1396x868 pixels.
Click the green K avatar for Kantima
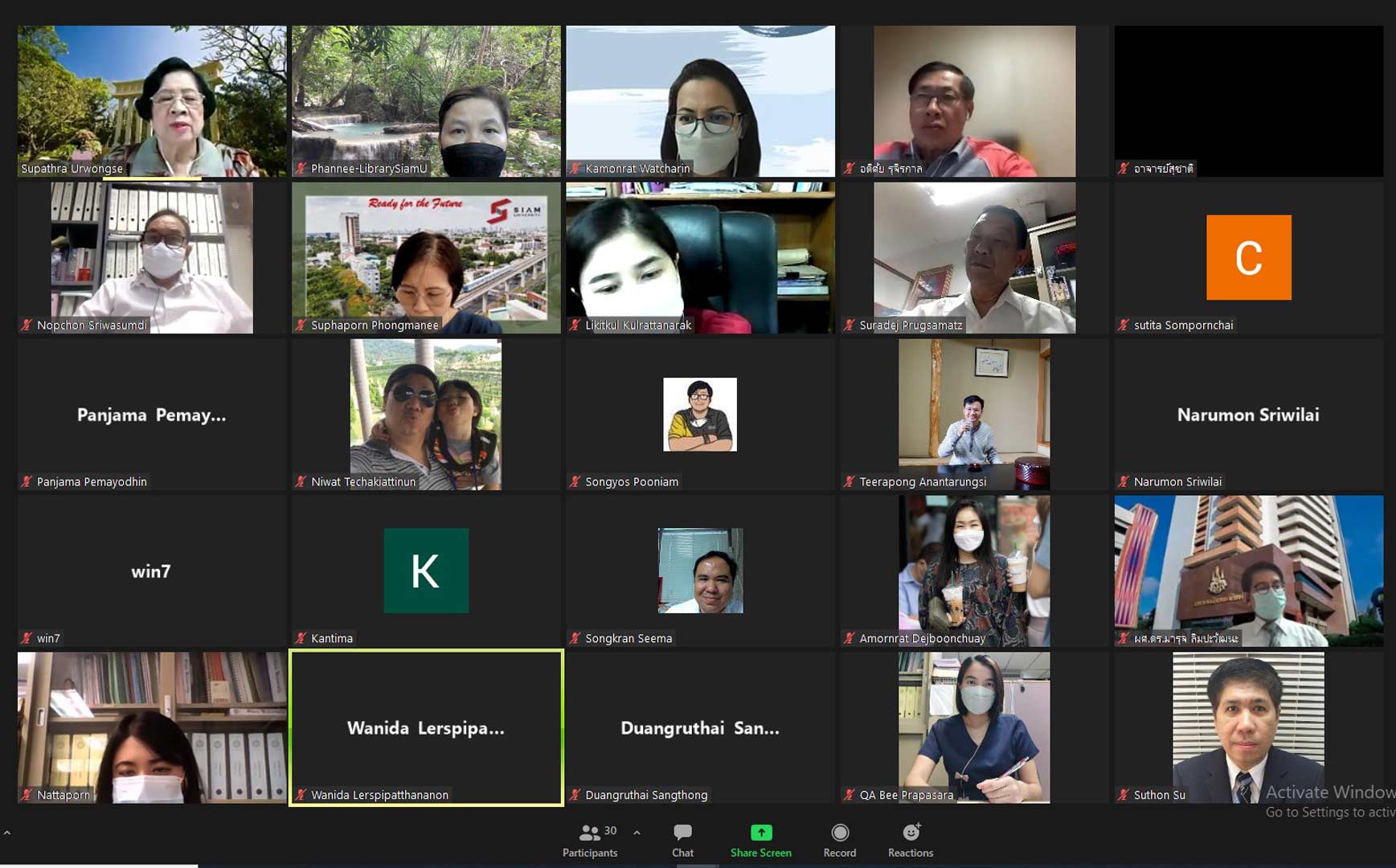pos(426,571)
